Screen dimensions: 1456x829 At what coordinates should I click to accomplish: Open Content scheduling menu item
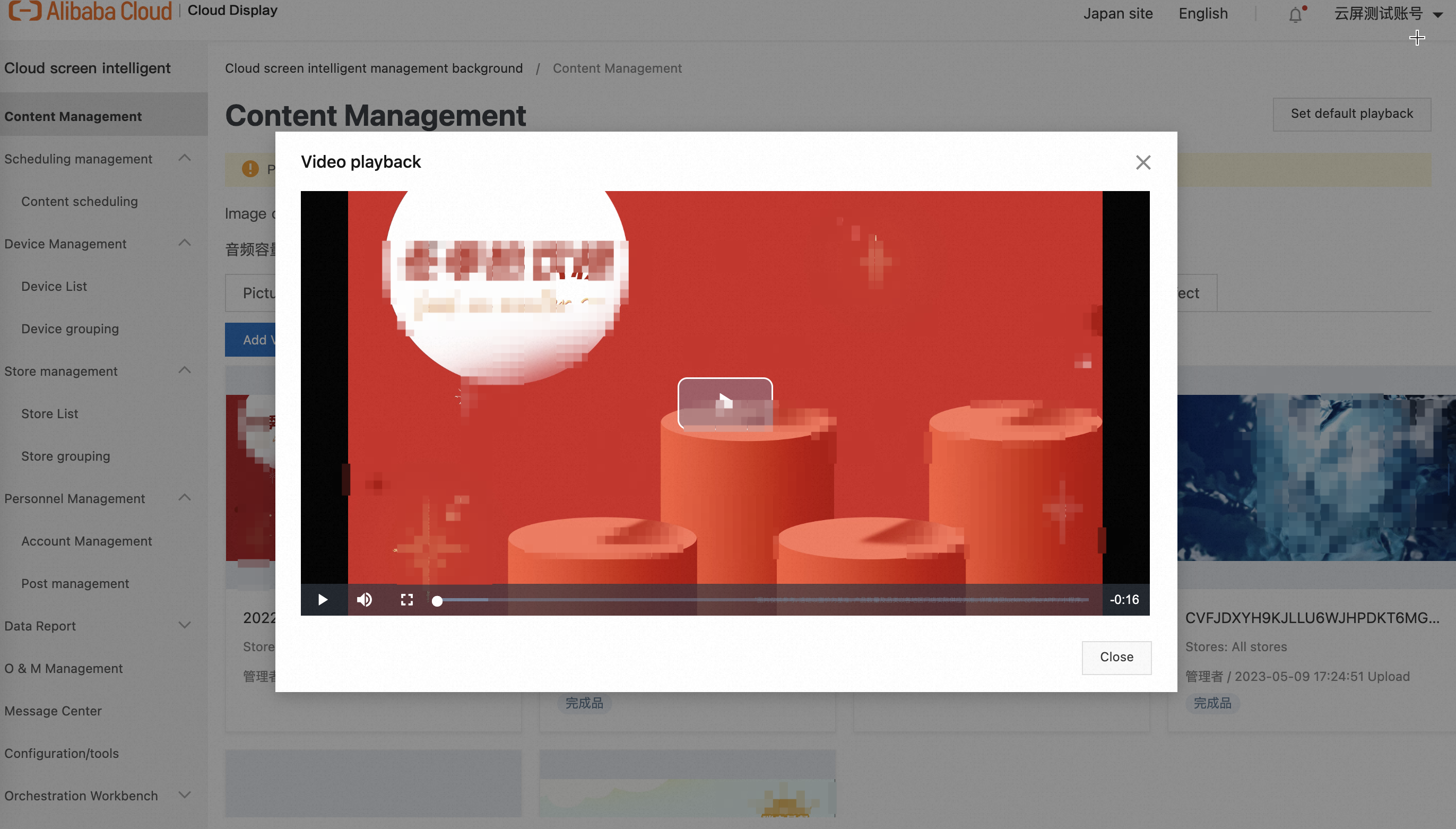(x=79, y=202)
